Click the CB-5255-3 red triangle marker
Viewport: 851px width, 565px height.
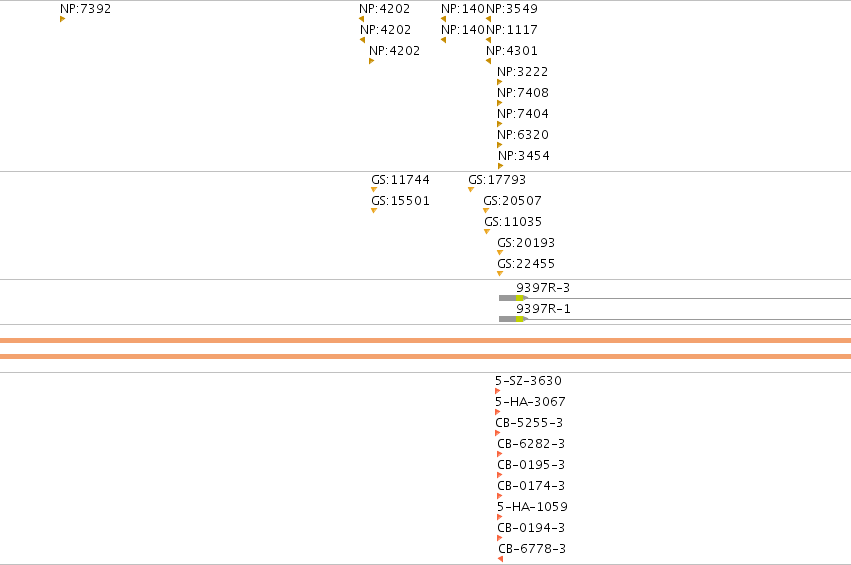pyautogui.click(x=498, y=433)
